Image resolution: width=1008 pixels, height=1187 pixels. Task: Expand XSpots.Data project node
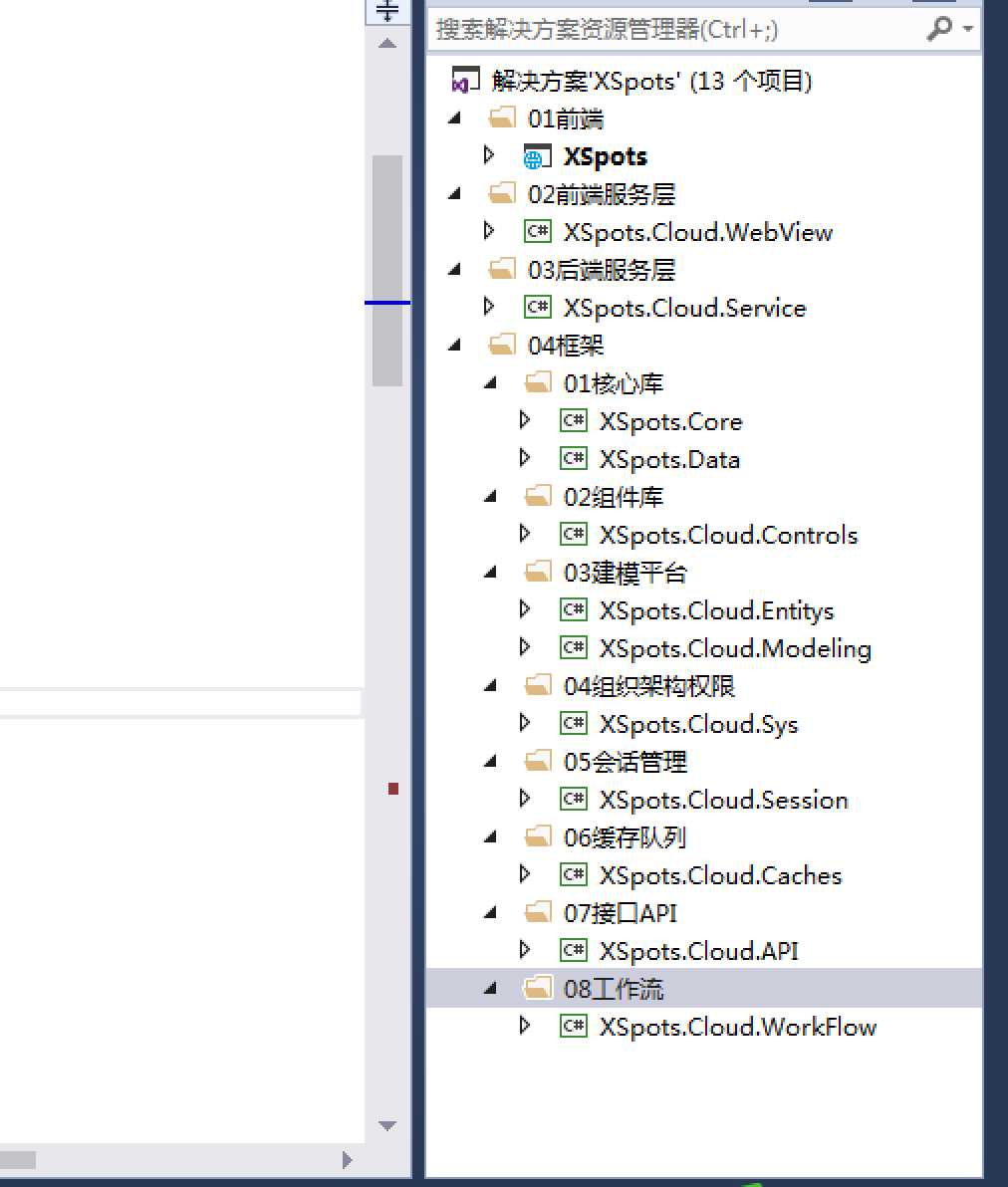click(525, 458)
